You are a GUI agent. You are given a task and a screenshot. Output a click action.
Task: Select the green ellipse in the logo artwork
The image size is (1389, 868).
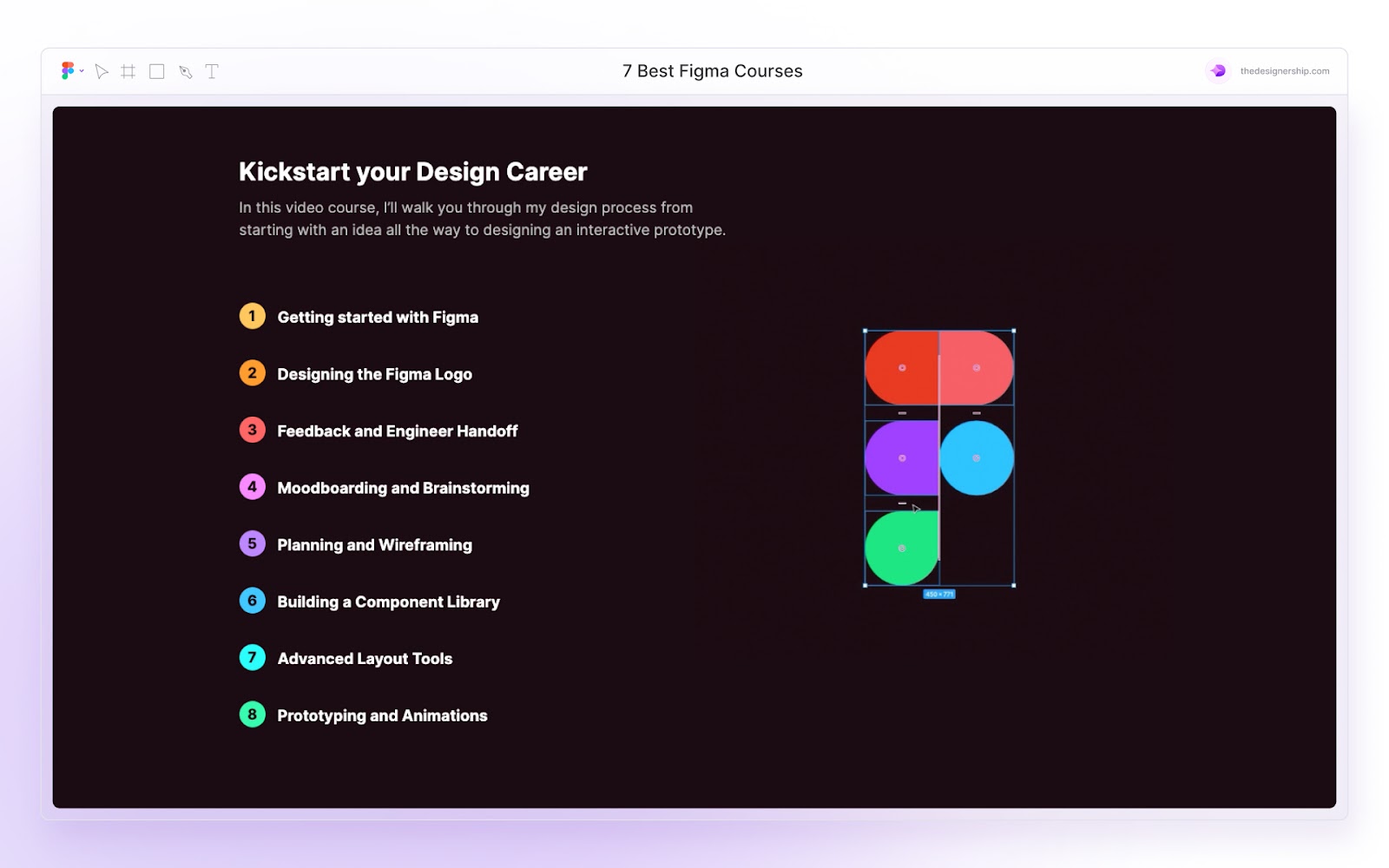903,548
